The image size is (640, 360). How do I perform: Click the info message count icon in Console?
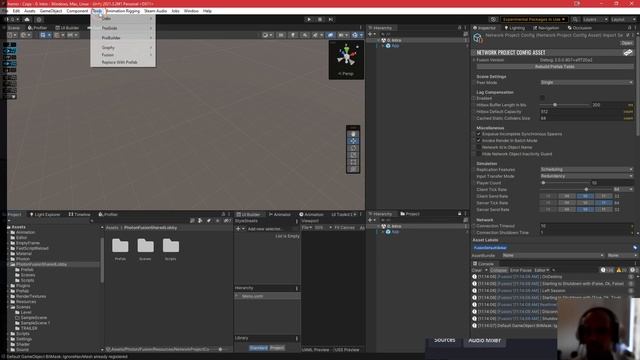pos(607,270)
